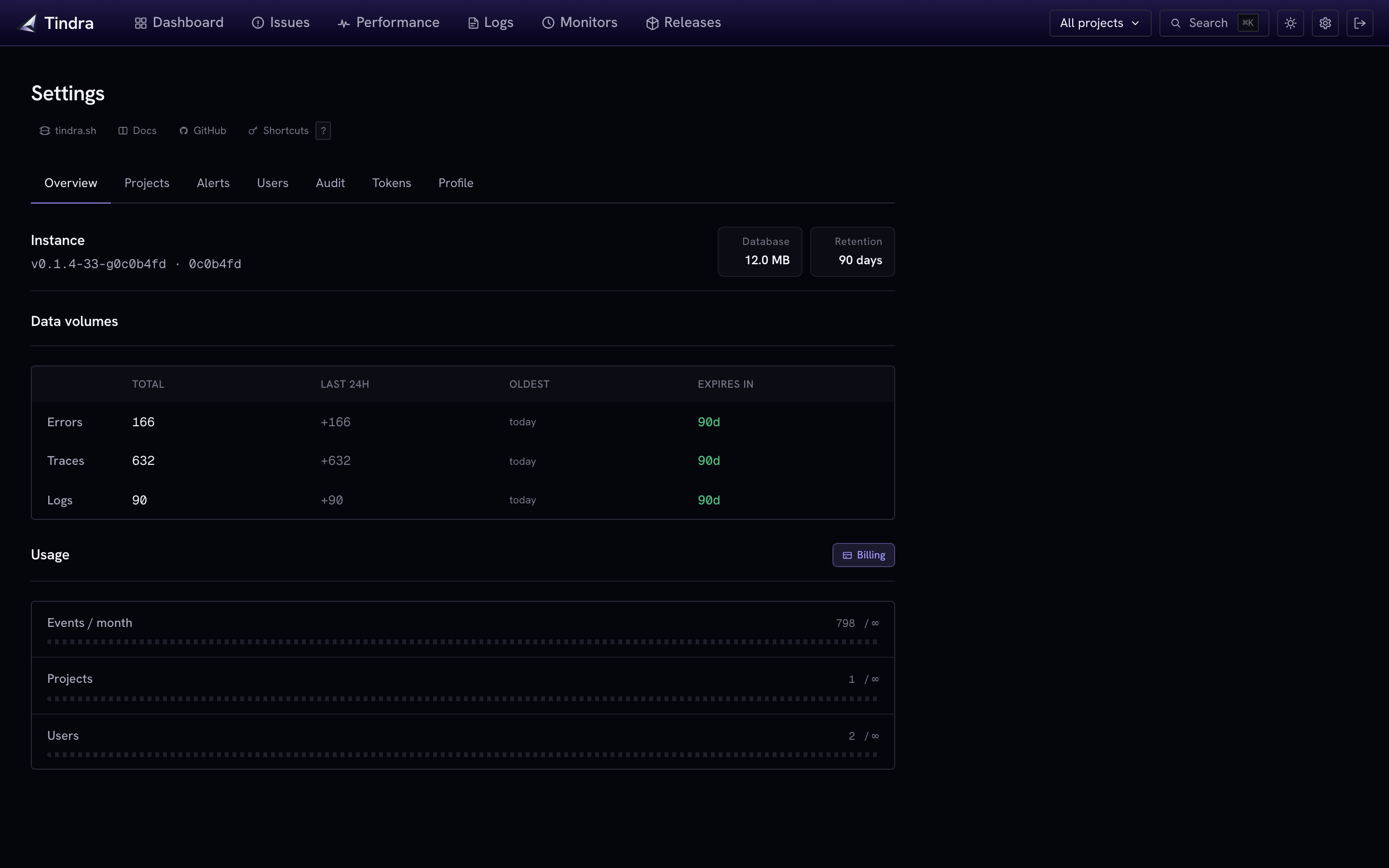Click the question mark shortcut key badge
The width and height of the screenshot is (1389, 868).
[x=323, y=131]
